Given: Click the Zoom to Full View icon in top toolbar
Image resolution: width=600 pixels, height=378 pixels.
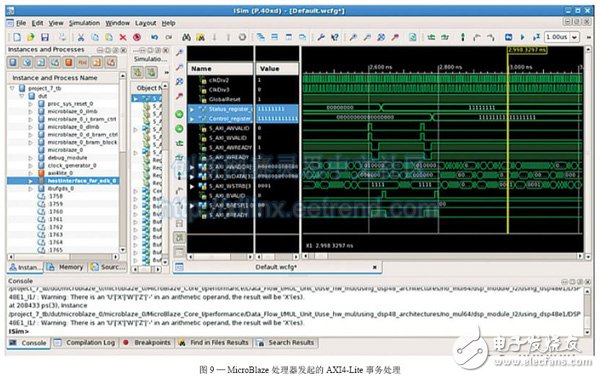Looking at the screenshot, I should click(x=381, y=37).
